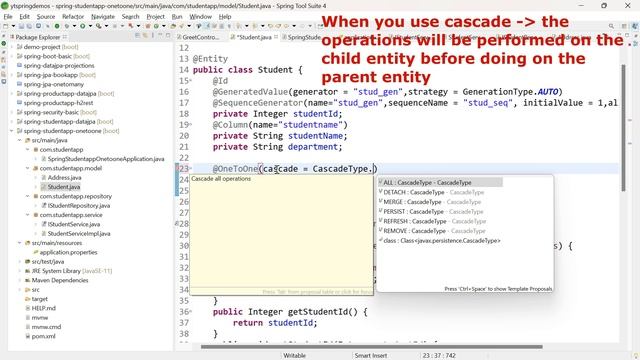Click Smart Insert in the status bar
The height and width of the screenshot is (360, 640).
(x=371, y=356)
